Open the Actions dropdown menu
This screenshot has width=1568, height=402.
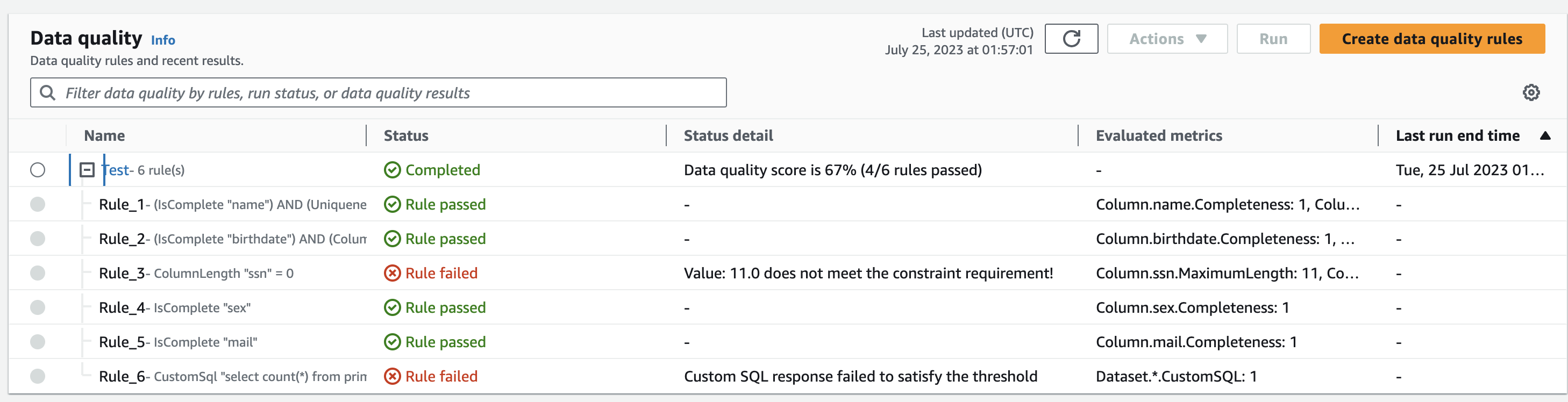[x=1167, y=39]
